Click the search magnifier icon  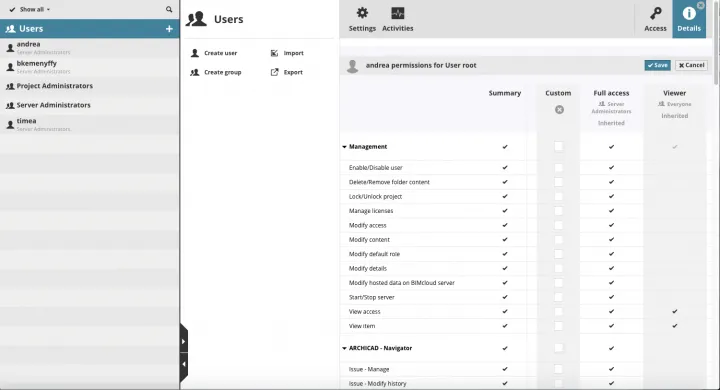(x=169, y=9)
